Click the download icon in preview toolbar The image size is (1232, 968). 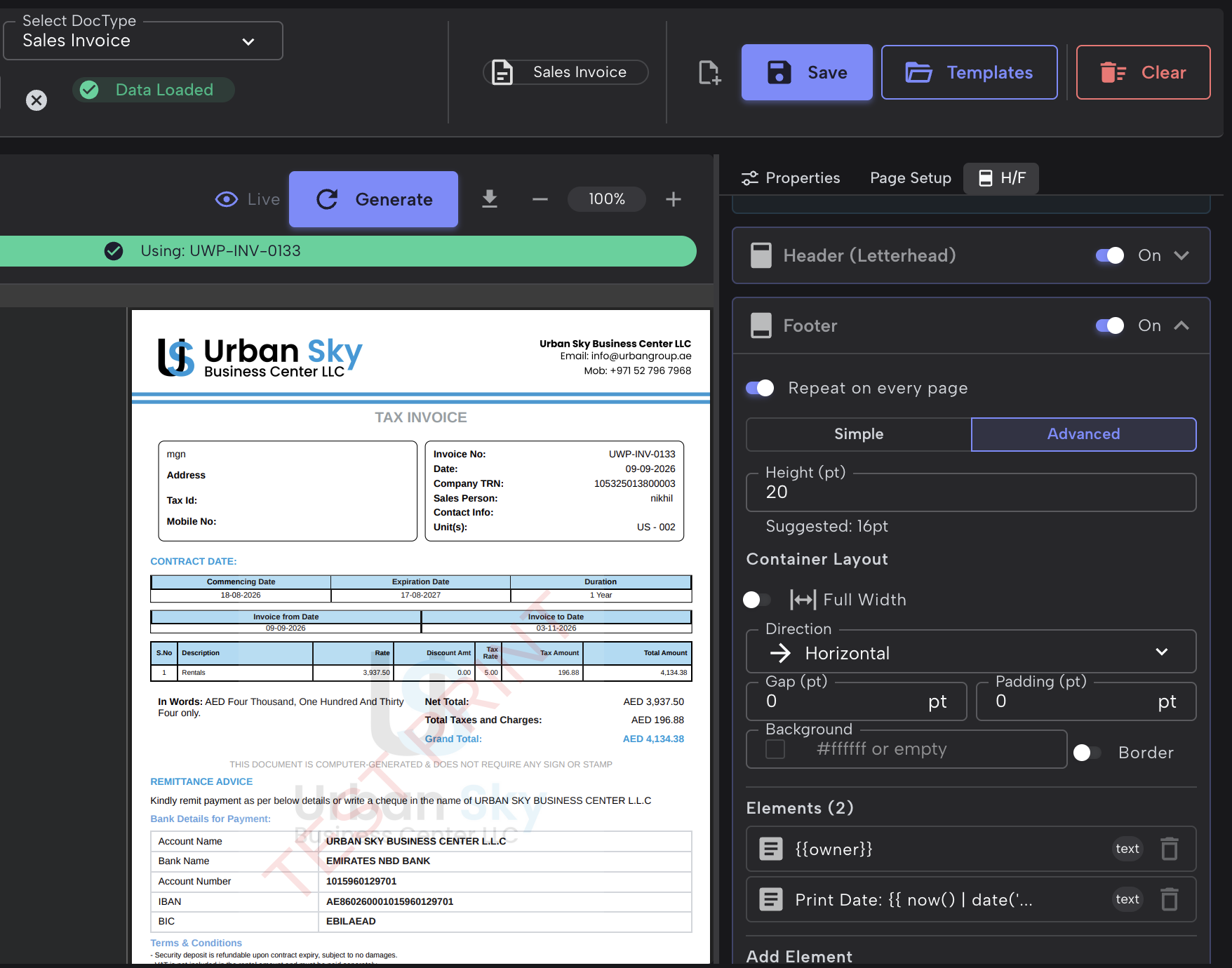pos(490,199)
